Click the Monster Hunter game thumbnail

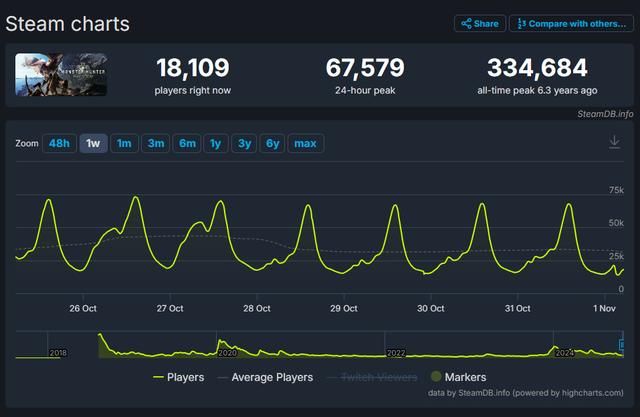(x=61, y=75)
